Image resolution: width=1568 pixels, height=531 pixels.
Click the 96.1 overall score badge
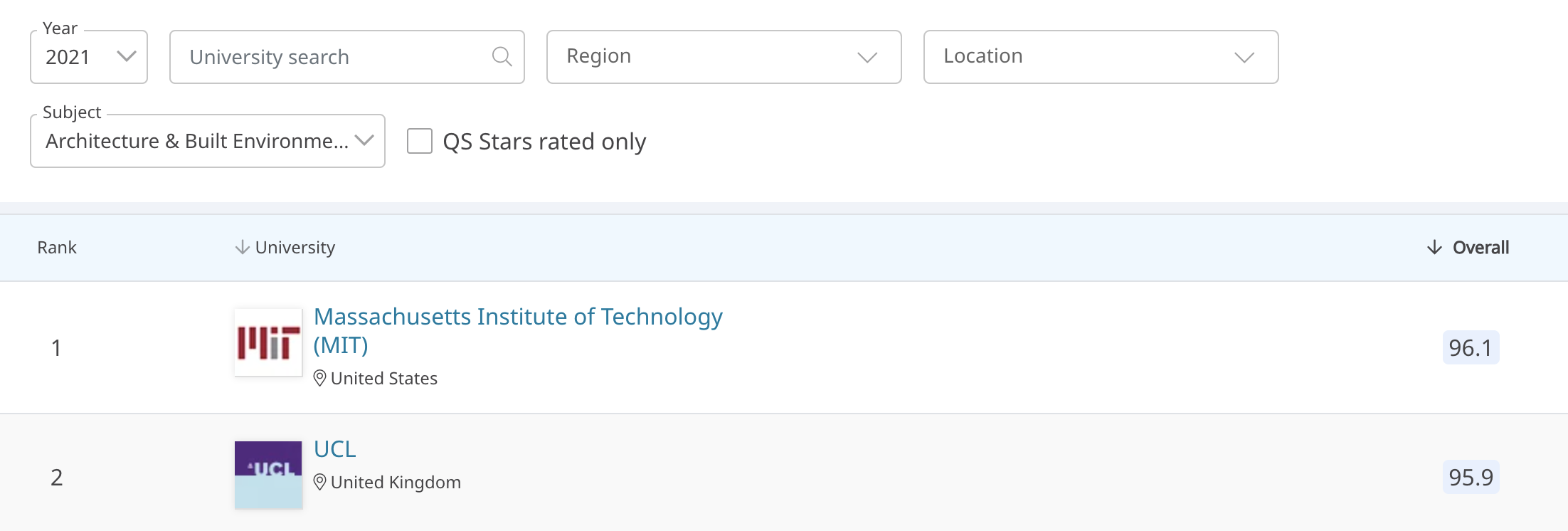(x=1471, y=347)
